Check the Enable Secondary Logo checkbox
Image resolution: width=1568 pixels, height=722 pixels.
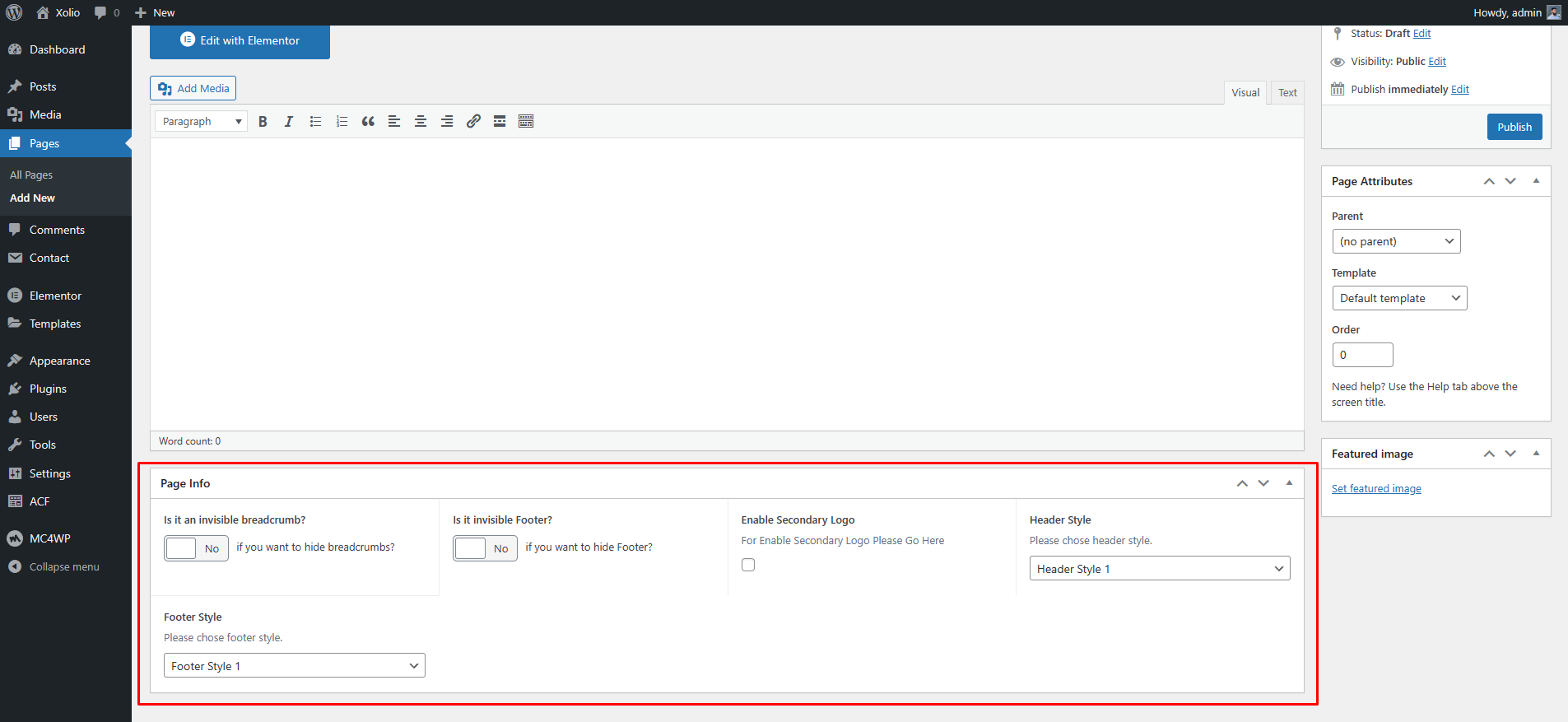[748, 565]
